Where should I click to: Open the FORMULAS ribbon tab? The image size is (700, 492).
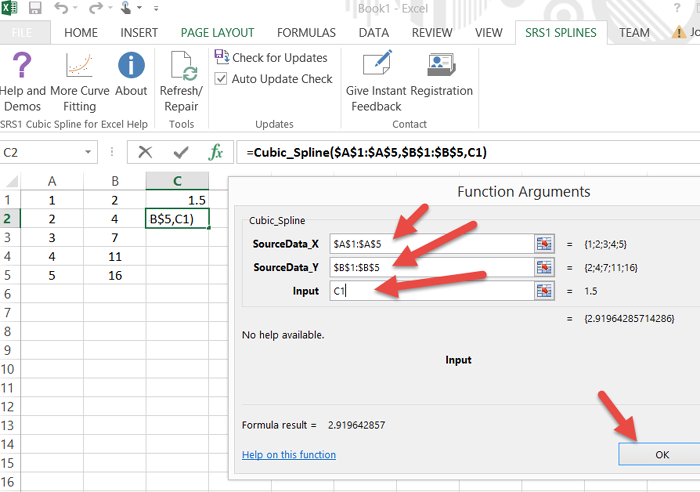click(x=306, y=33)
